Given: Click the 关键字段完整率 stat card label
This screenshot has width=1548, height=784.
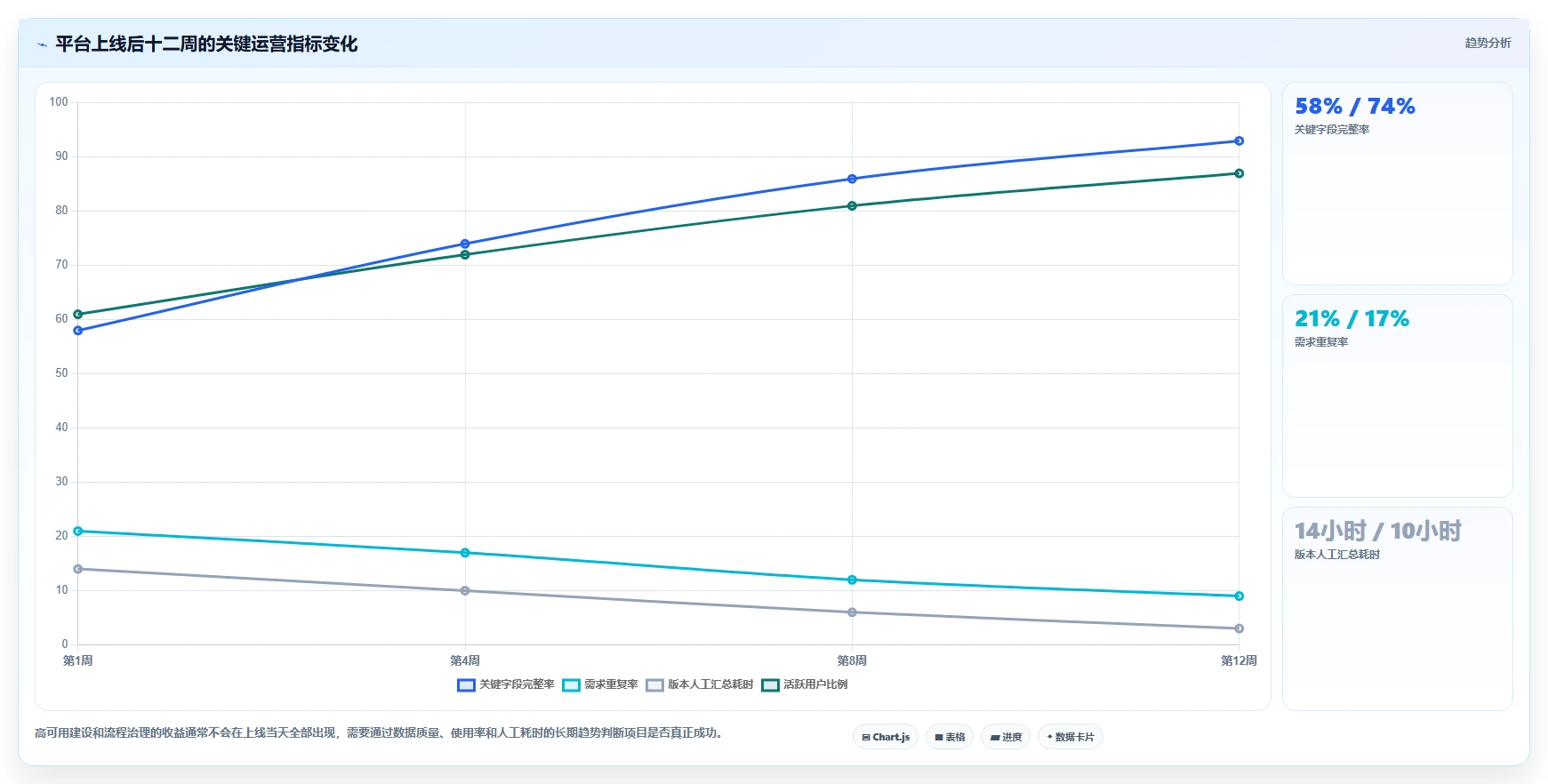Looking at the screenshot, I should 1331,130.
